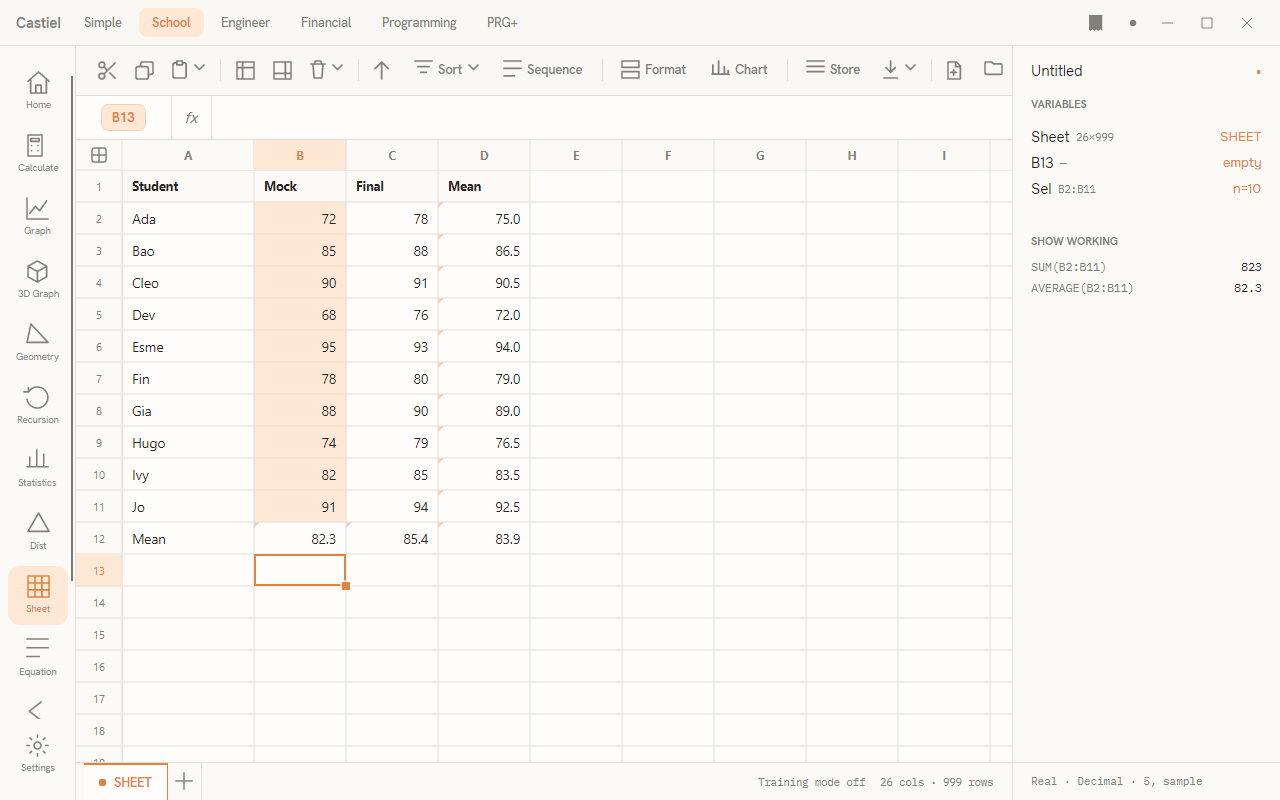Image resolution: width=1280 pixels, height=800 pixels.
Task: Click the B13 empty variable row
Action: coord(1146,163)
